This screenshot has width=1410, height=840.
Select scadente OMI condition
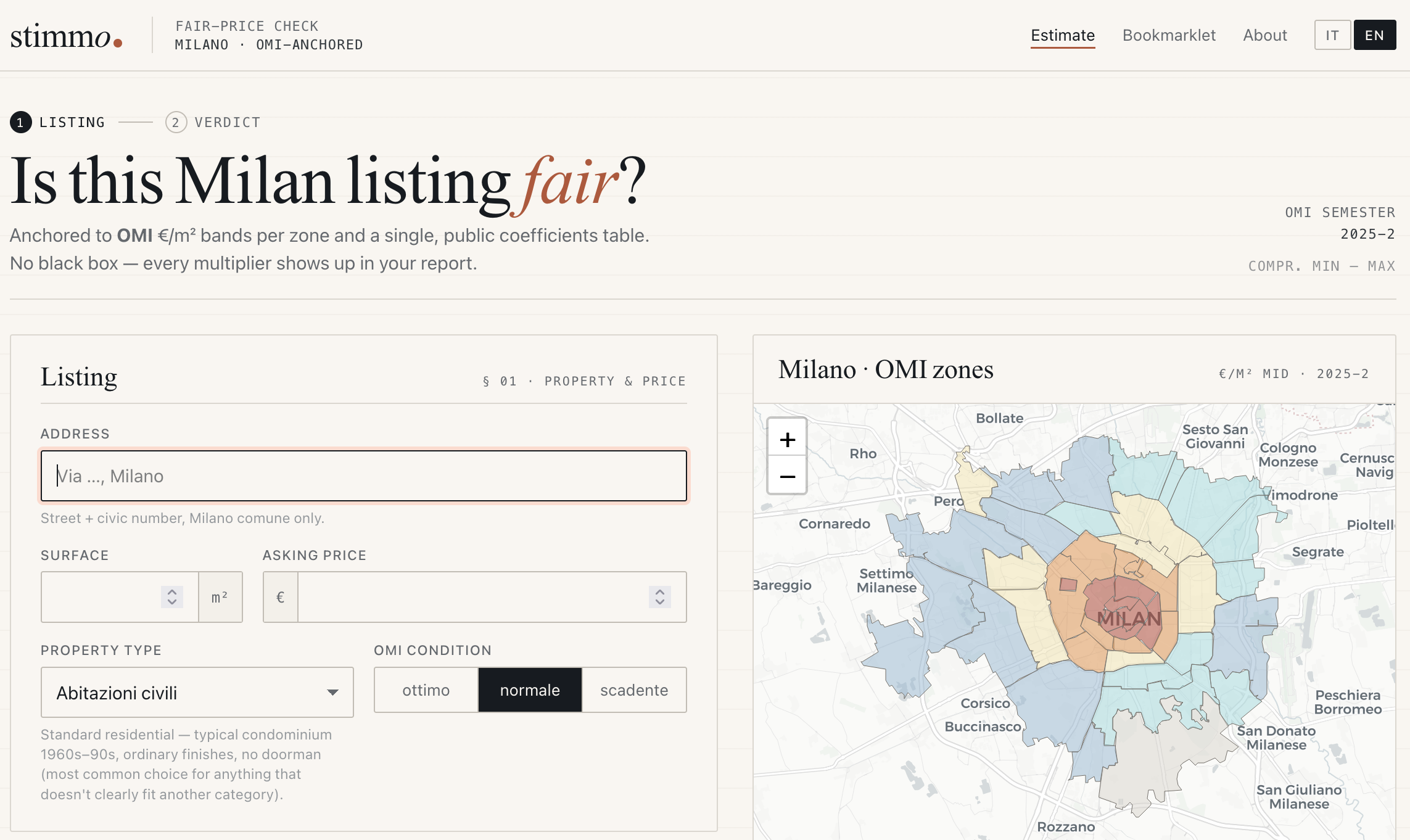click(x=634, y=690)
